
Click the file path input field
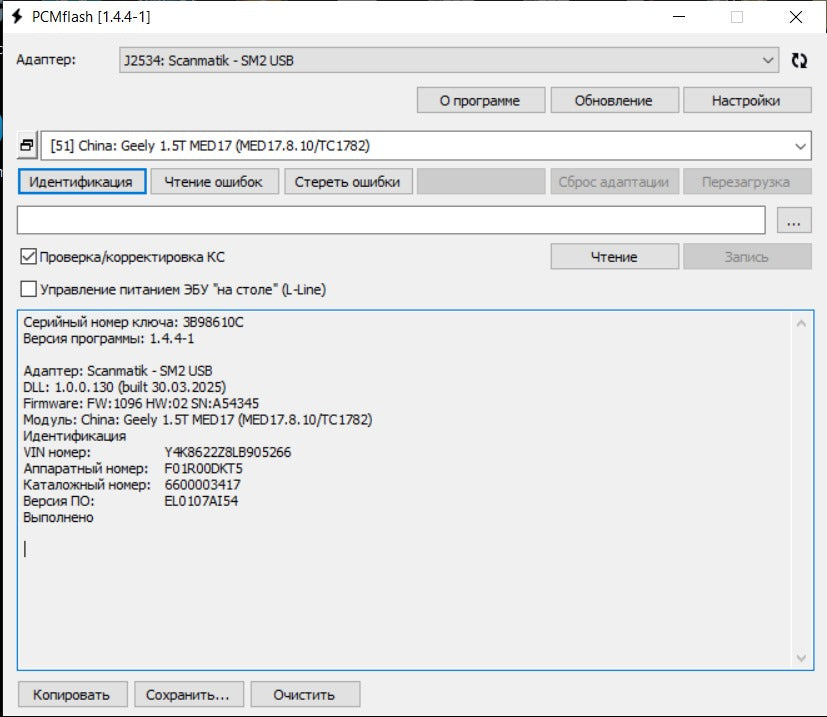tap(391, 220)
